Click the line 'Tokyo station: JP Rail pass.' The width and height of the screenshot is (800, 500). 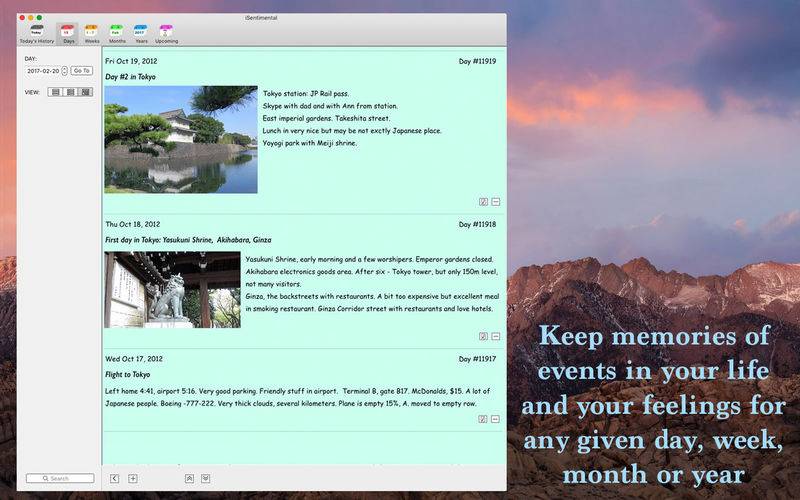point(306,94)
